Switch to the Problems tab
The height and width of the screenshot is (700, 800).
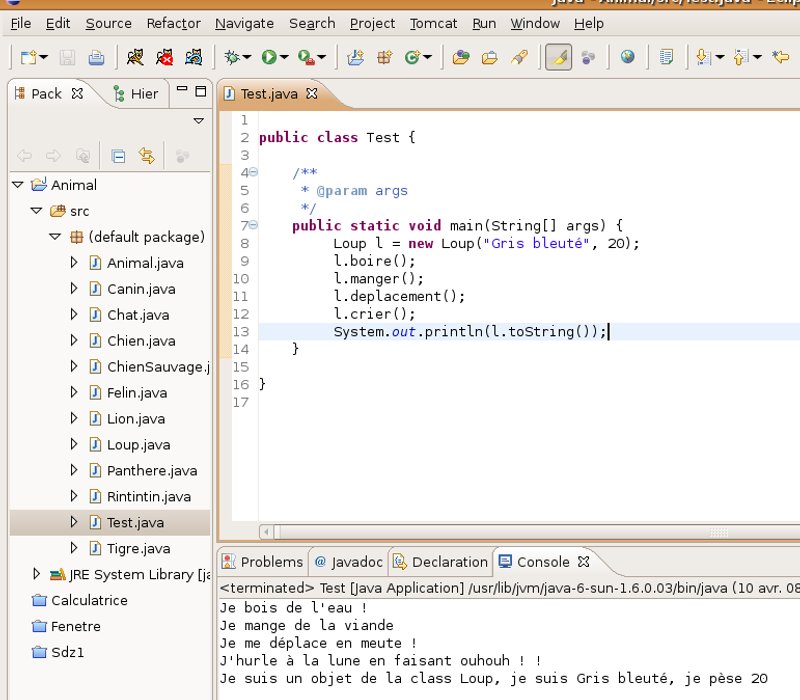click(x=263, y=562)
